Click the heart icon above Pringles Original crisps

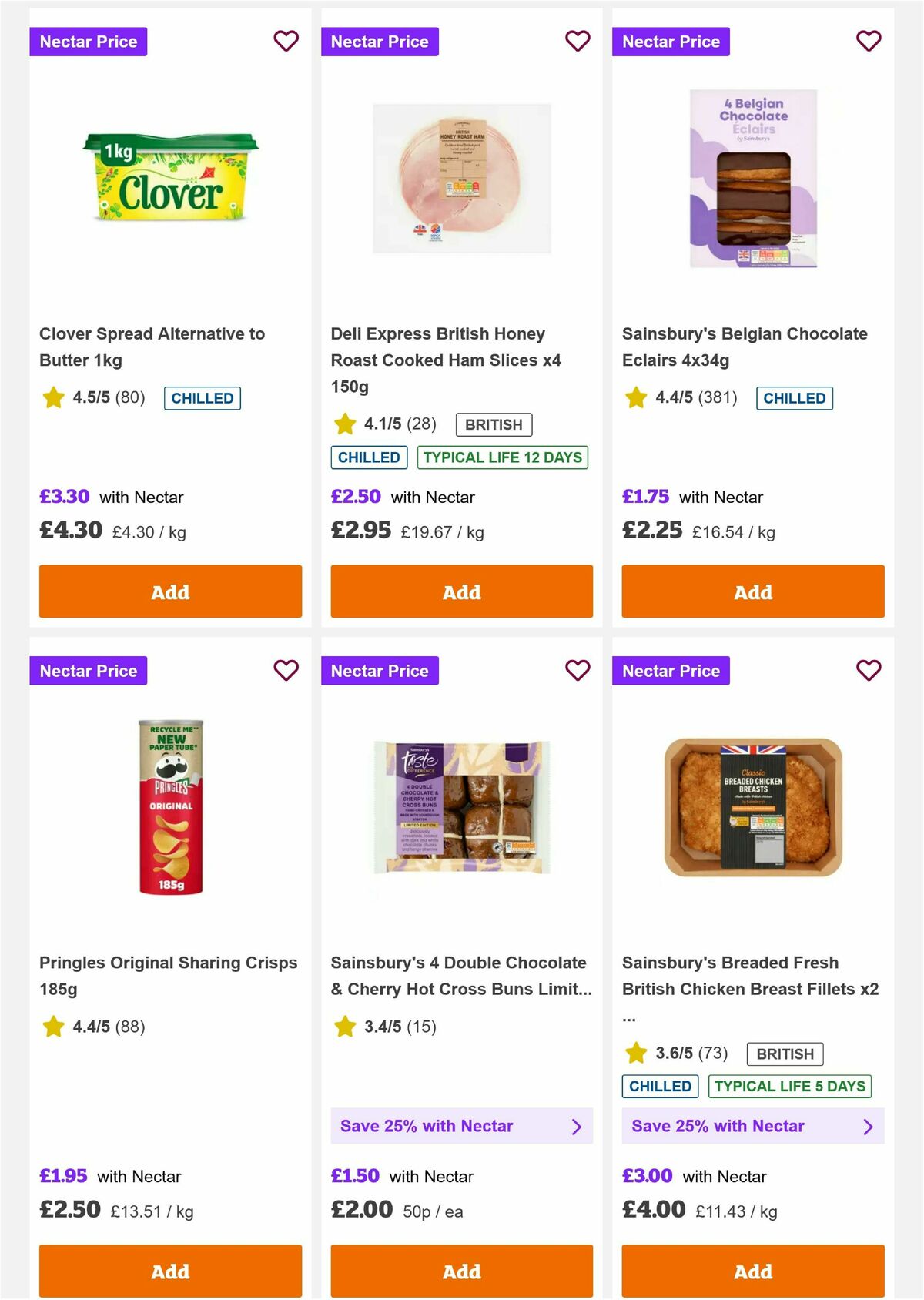(286, 671)
